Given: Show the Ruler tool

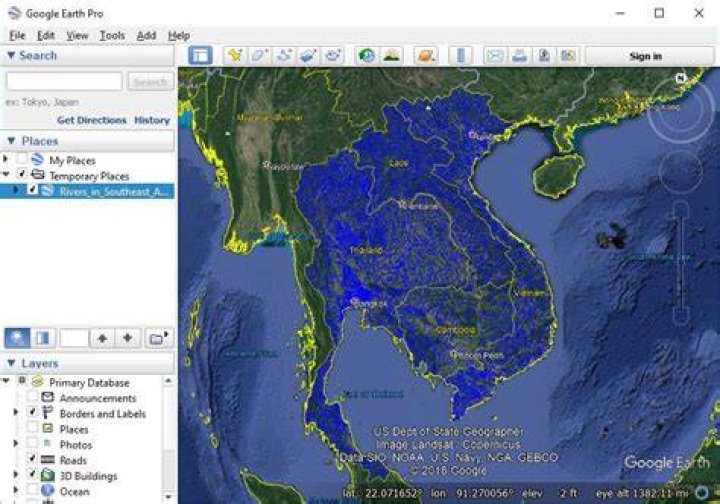Looking at the screenshot, I should pyautogui.click(x=461, y=56).
